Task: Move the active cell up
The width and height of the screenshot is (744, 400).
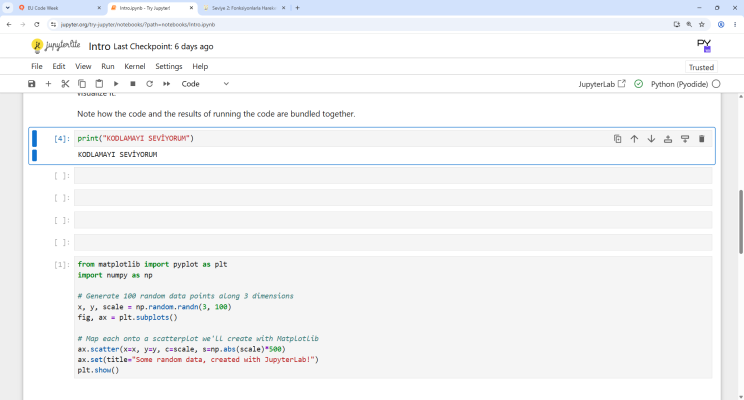Action: [x=634, y=139]
